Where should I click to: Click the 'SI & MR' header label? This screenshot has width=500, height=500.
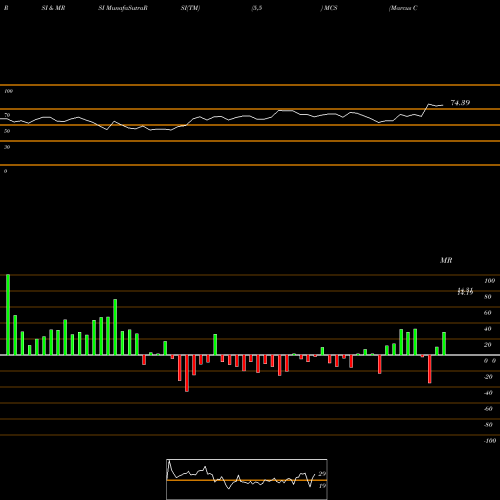tap(53, 8)
